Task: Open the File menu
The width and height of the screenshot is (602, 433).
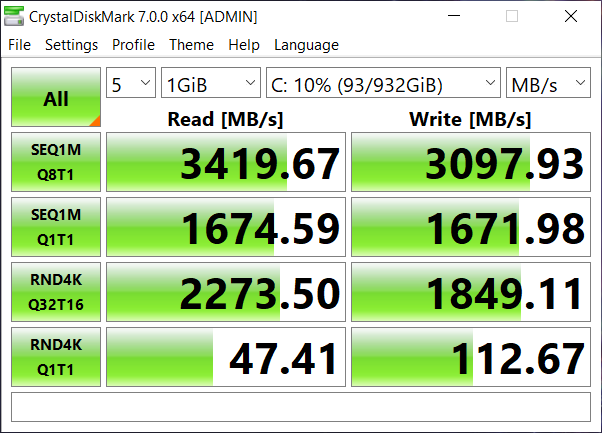Action: pos(19,45)
